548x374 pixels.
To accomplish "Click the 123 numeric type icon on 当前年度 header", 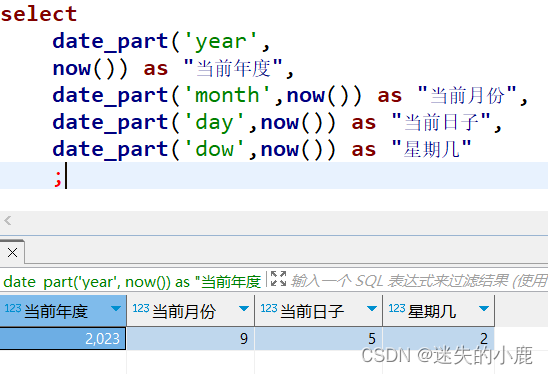I will pos(13,308).
